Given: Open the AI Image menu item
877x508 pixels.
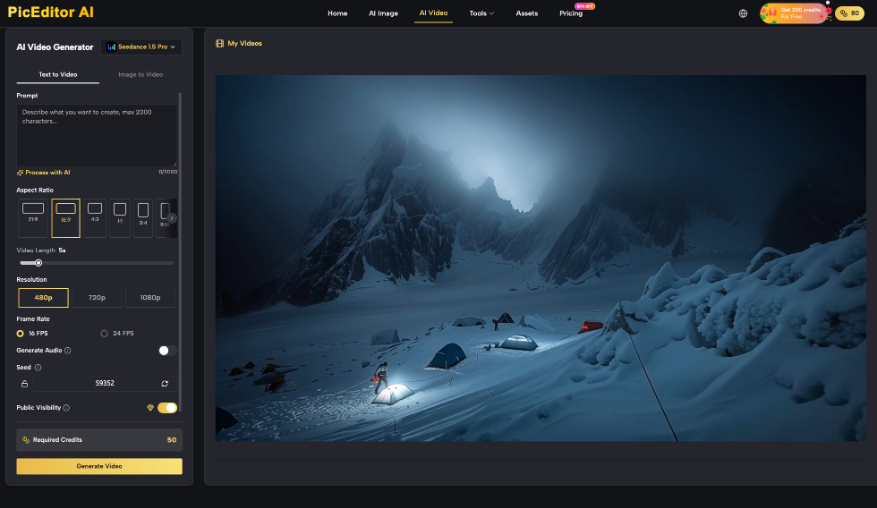Looking at the screenshot, I should [383, 13].
